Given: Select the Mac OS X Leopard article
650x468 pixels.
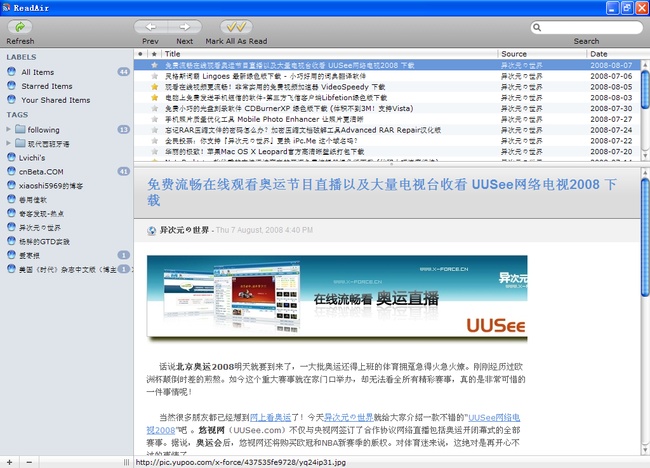Looking at the screenshot, I should click(265, 152).
